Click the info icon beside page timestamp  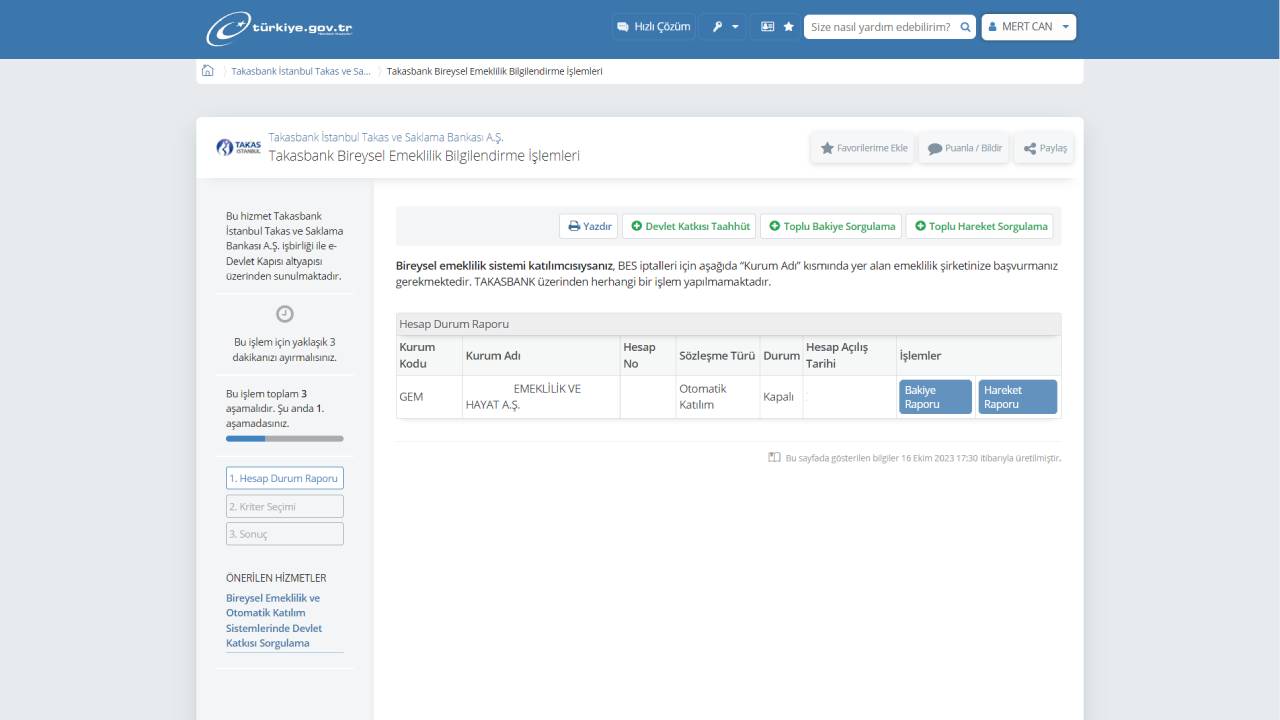point(774,457)
